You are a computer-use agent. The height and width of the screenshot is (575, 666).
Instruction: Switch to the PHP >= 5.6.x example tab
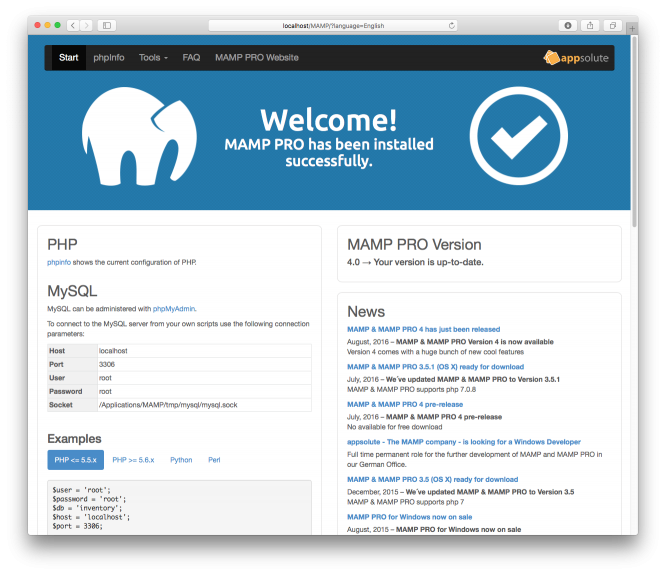[133, 460]
